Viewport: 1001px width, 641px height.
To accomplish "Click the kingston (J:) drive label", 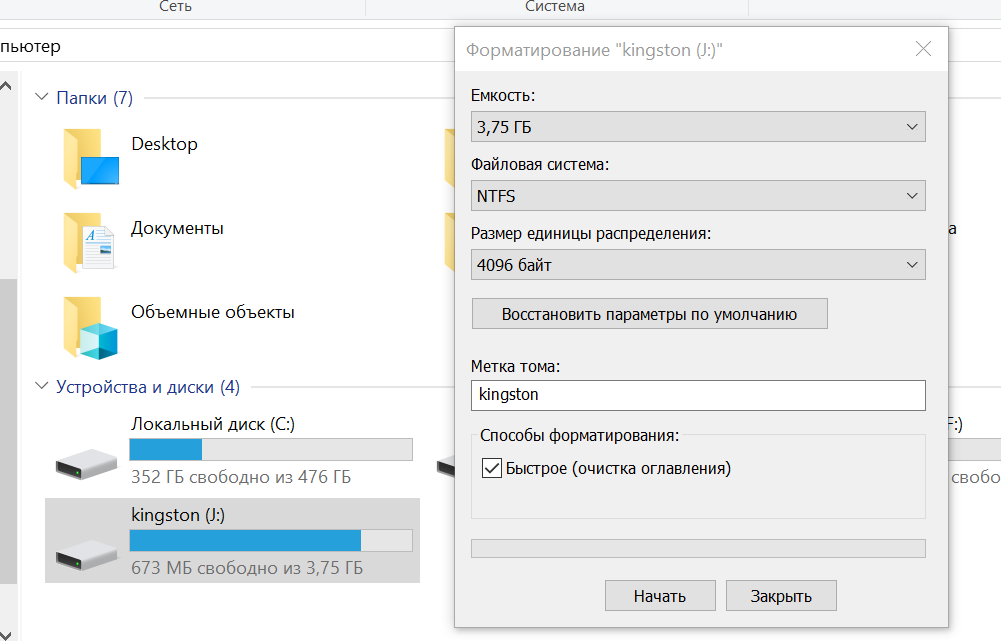I will pyautogui.click(x=178, y=515).
